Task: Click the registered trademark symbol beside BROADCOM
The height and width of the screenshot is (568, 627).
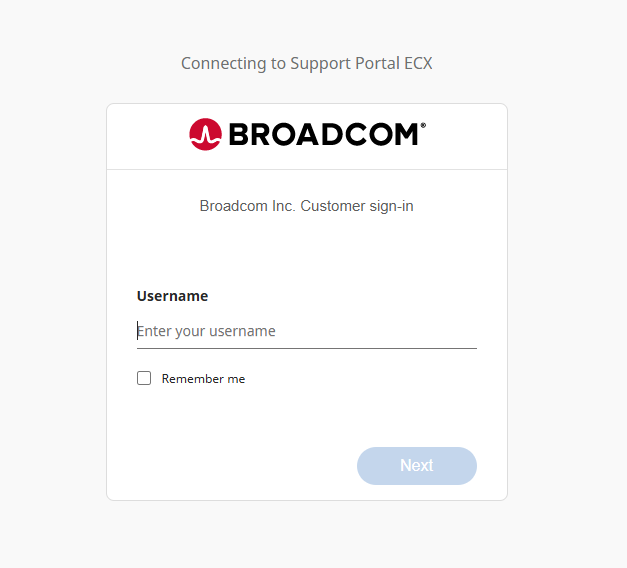Action: point(424,126)
